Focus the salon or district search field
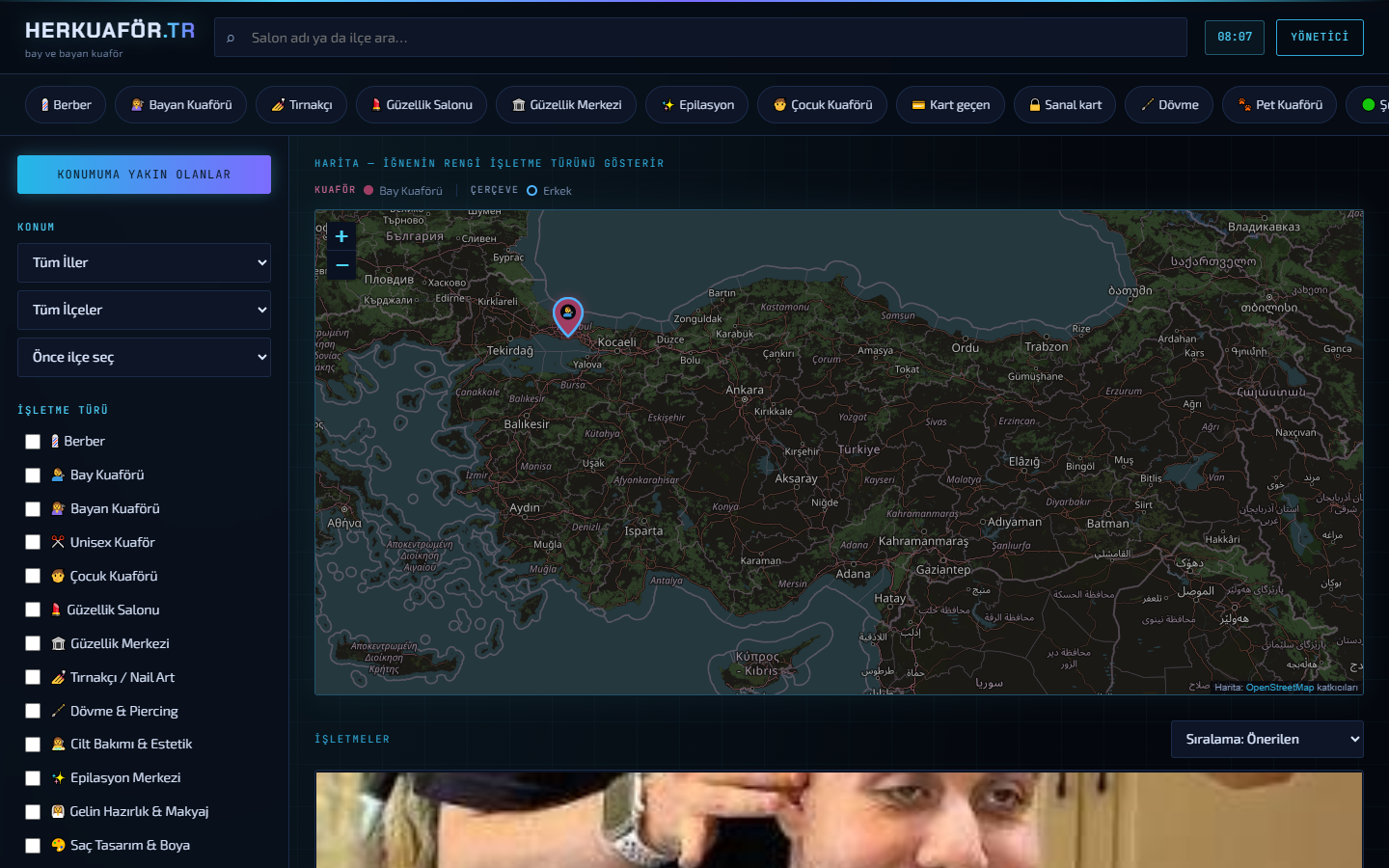The image size is (1389, 868). pos(700,38)
